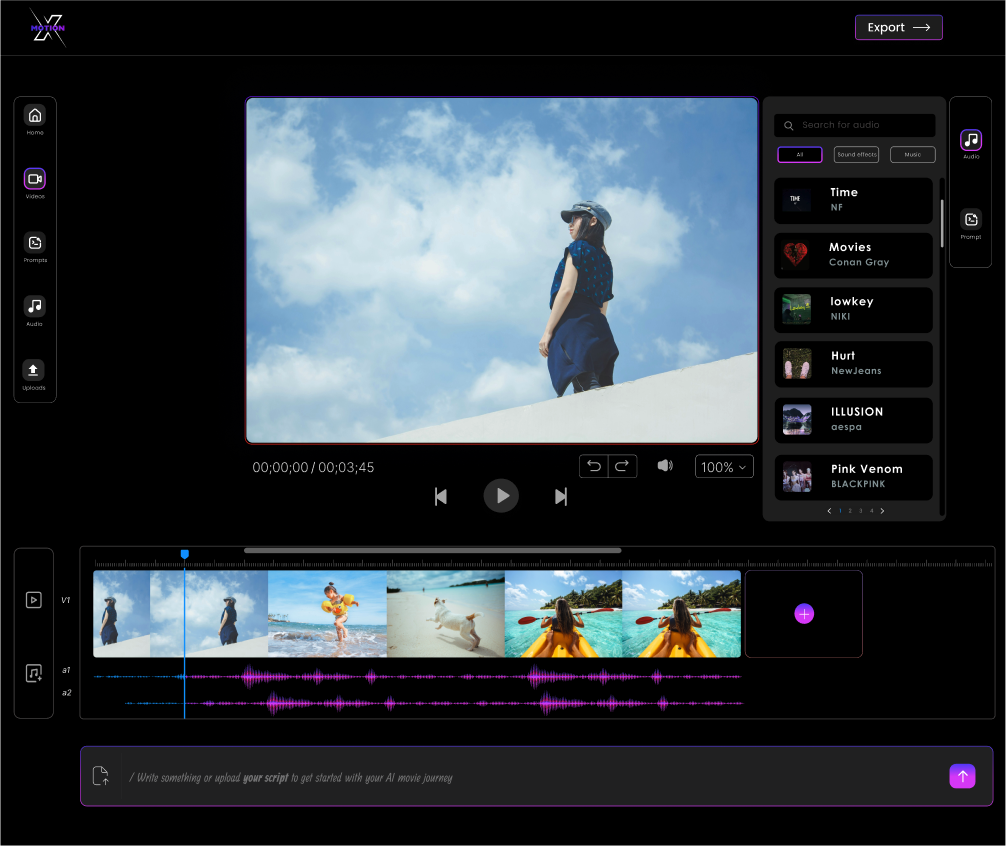Click the Export button
1006x847 pixels.
898,28
